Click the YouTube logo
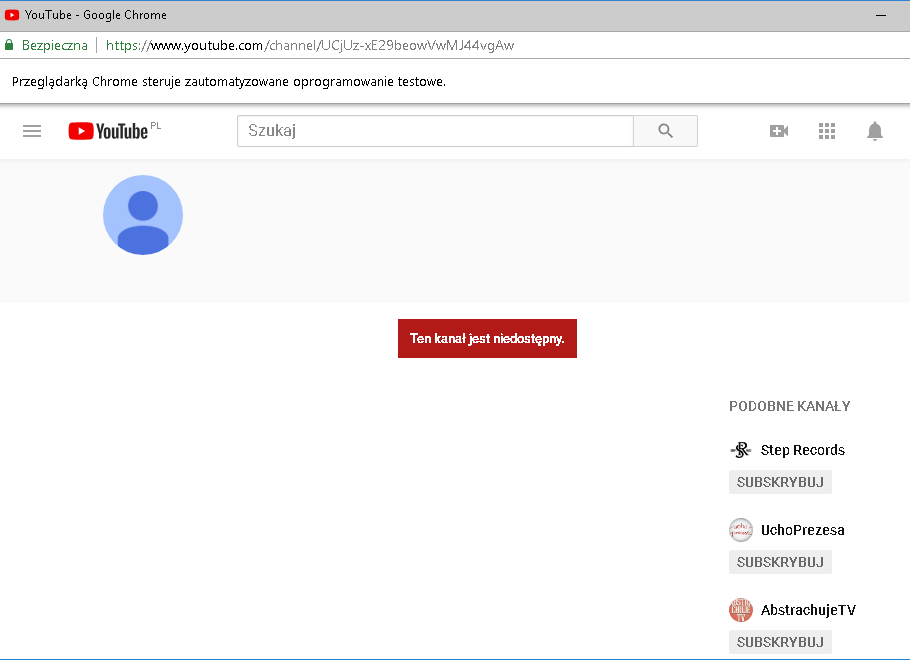Viewport: 910px width, 660px height. pos(109,131)
